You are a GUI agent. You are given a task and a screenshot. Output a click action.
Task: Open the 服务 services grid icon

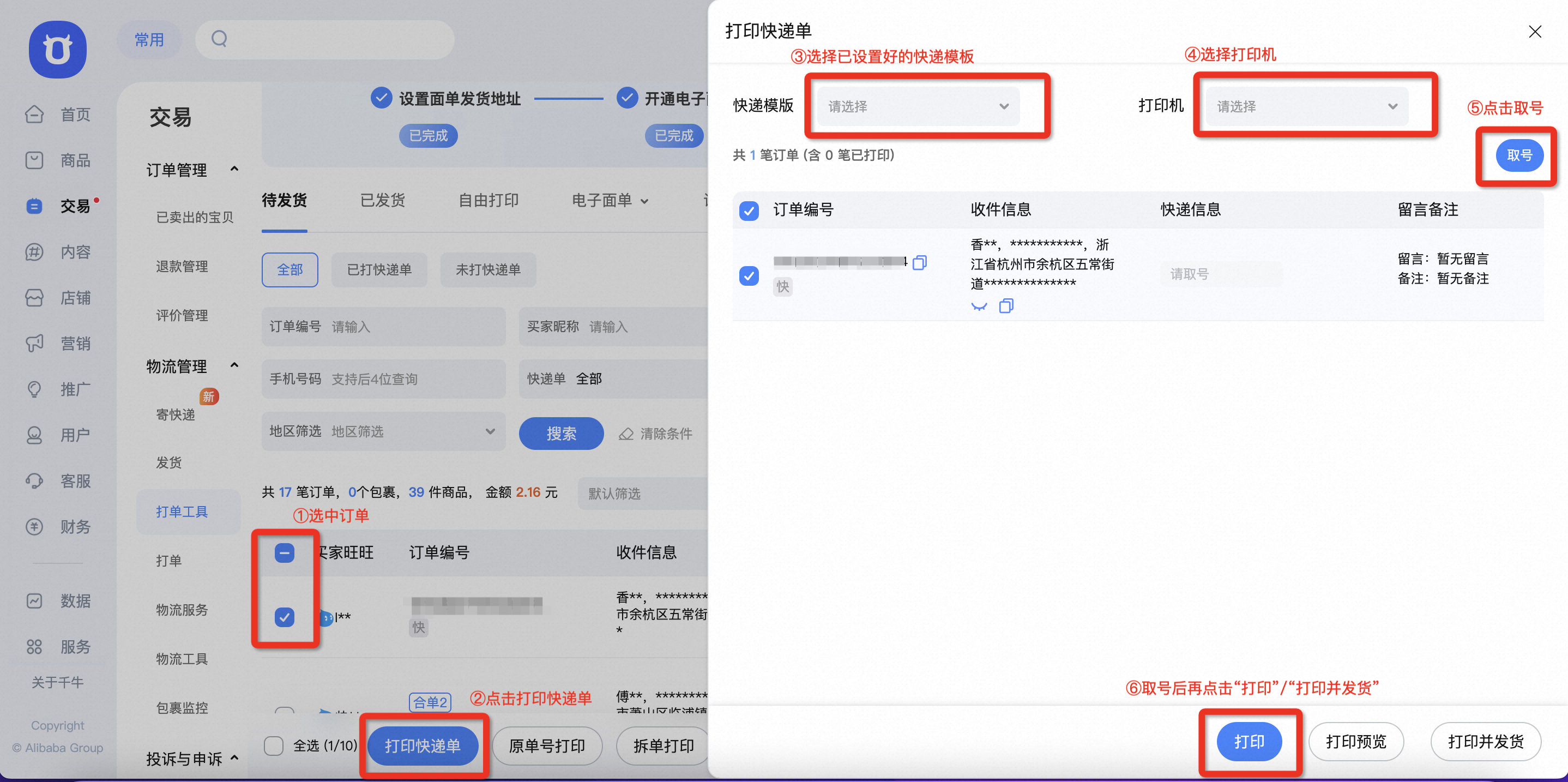34,646
